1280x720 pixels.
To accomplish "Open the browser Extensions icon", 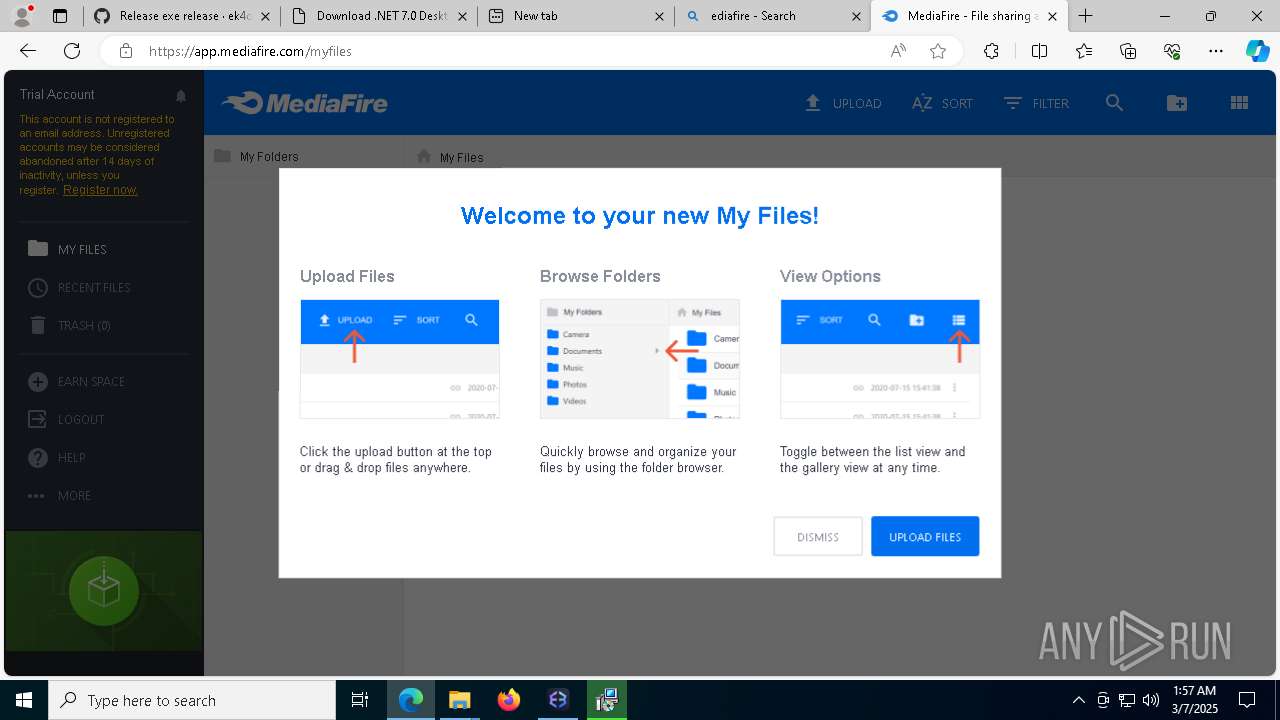I will [991, 51].
